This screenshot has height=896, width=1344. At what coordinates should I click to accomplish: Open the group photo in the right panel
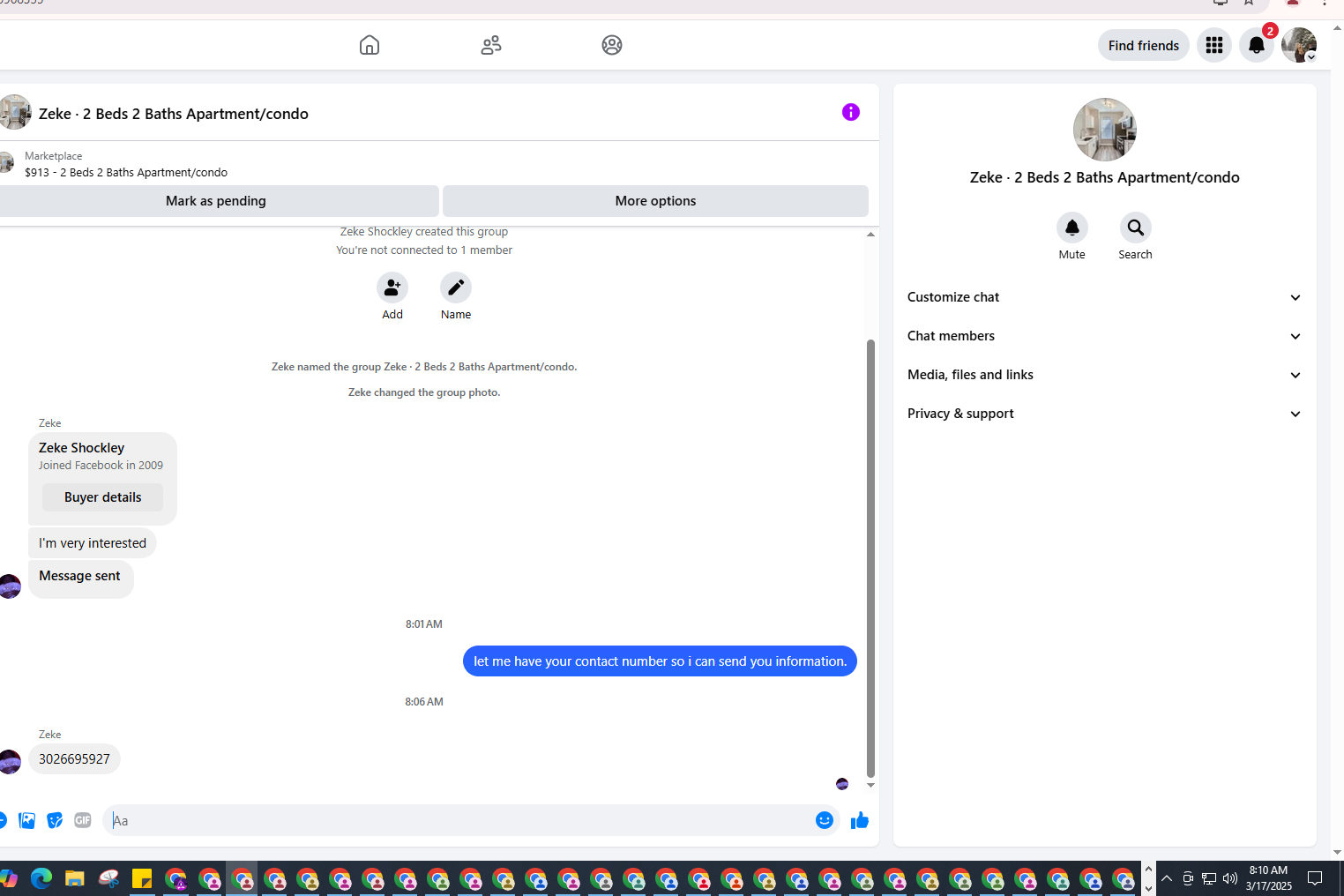coord(1105,130)
